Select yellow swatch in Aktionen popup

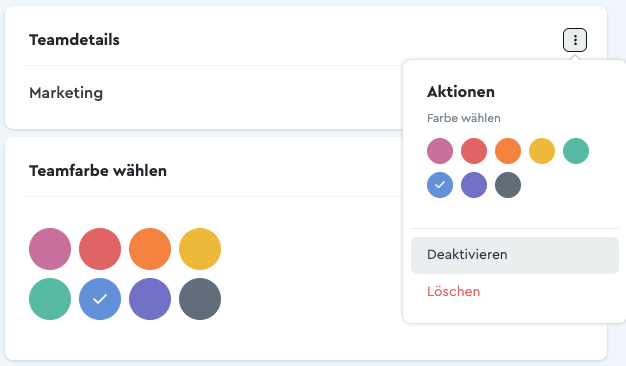tap(542, 151)
